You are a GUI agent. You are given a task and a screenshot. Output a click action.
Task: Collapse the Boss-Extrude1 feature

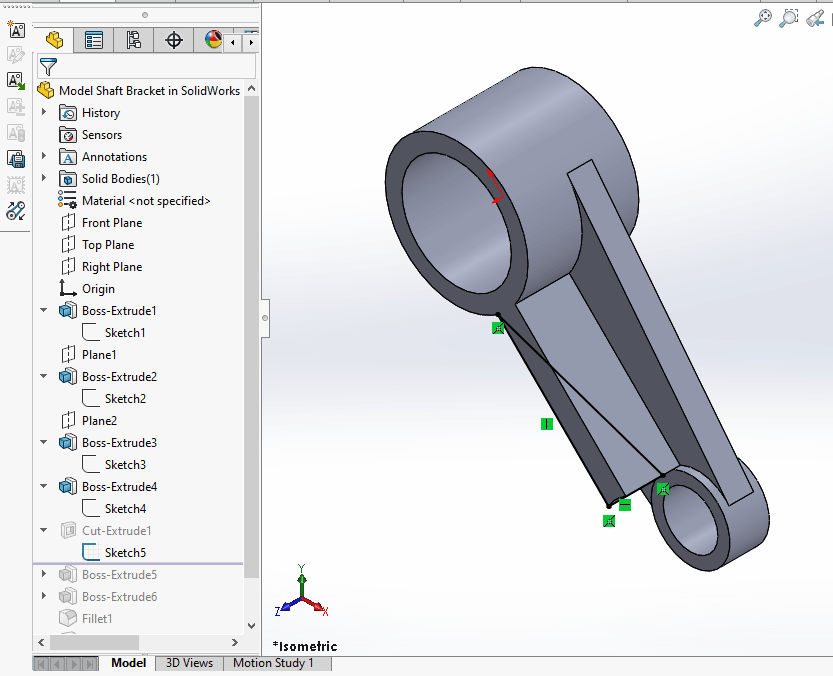42,310
